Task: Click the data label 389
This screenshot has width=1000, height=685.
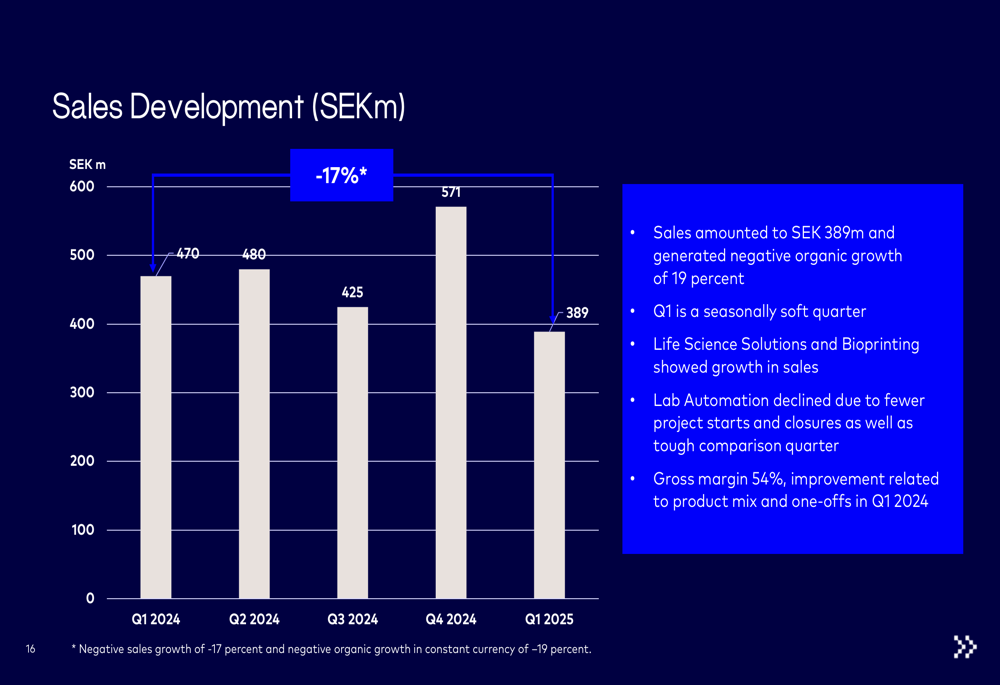Action: pos(577,313)
